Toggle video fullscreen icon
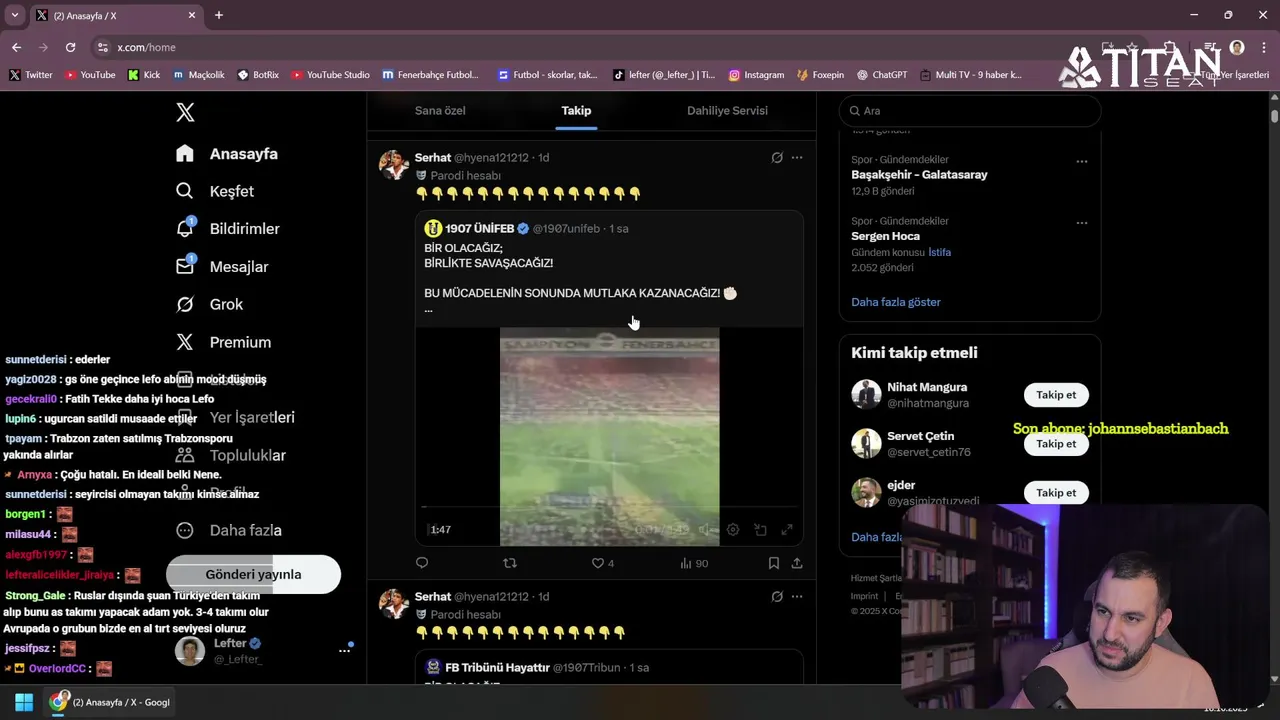1280x720 pixels. [x=787, y=530]
